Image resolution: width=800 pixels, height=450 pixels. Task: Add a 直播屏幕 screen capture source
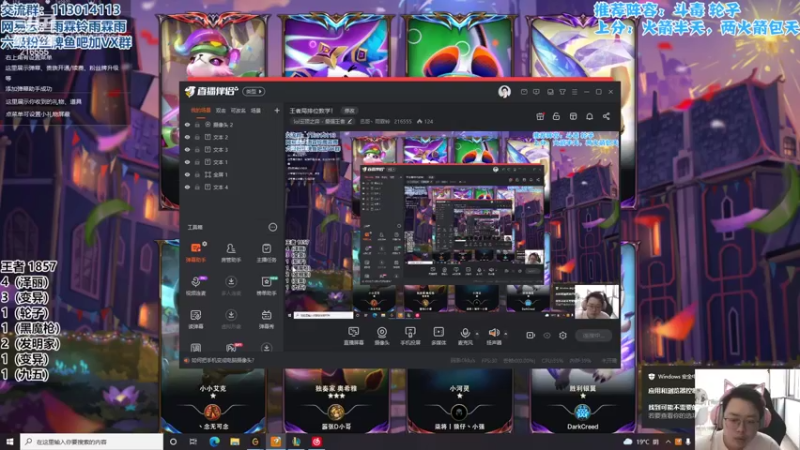(x=354, y=336)
